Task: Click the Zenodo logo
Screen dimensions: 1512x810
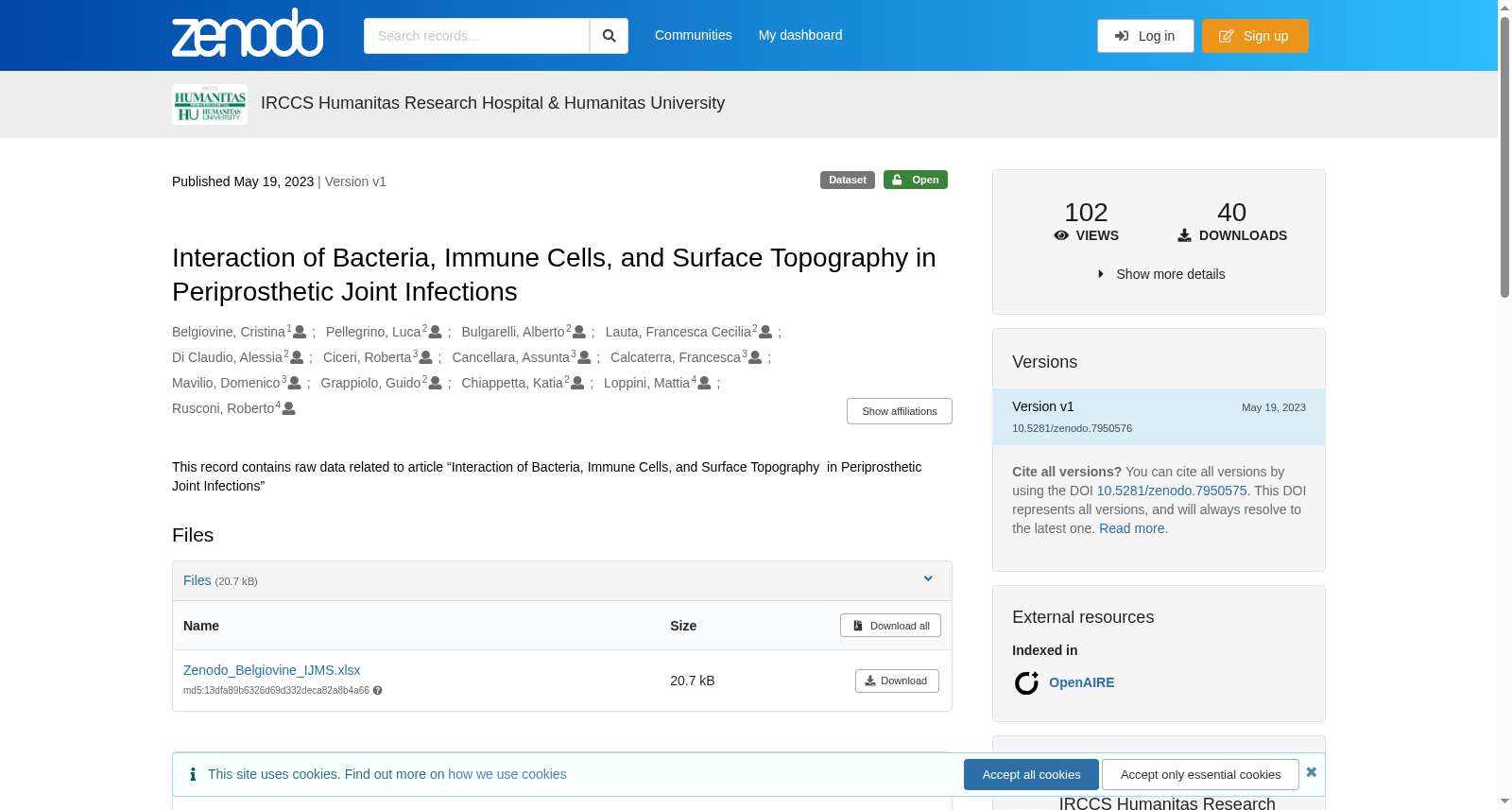Action: pyautogui.click(x=248, y=34)
